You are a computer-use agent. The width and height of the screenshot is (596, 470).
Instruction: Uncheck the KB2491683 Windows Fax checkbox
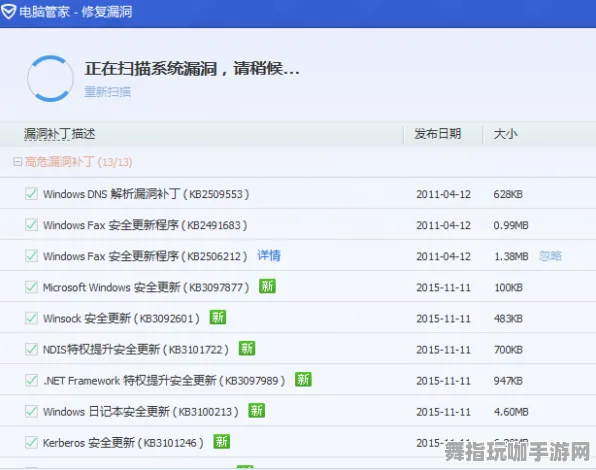[31, 225]
